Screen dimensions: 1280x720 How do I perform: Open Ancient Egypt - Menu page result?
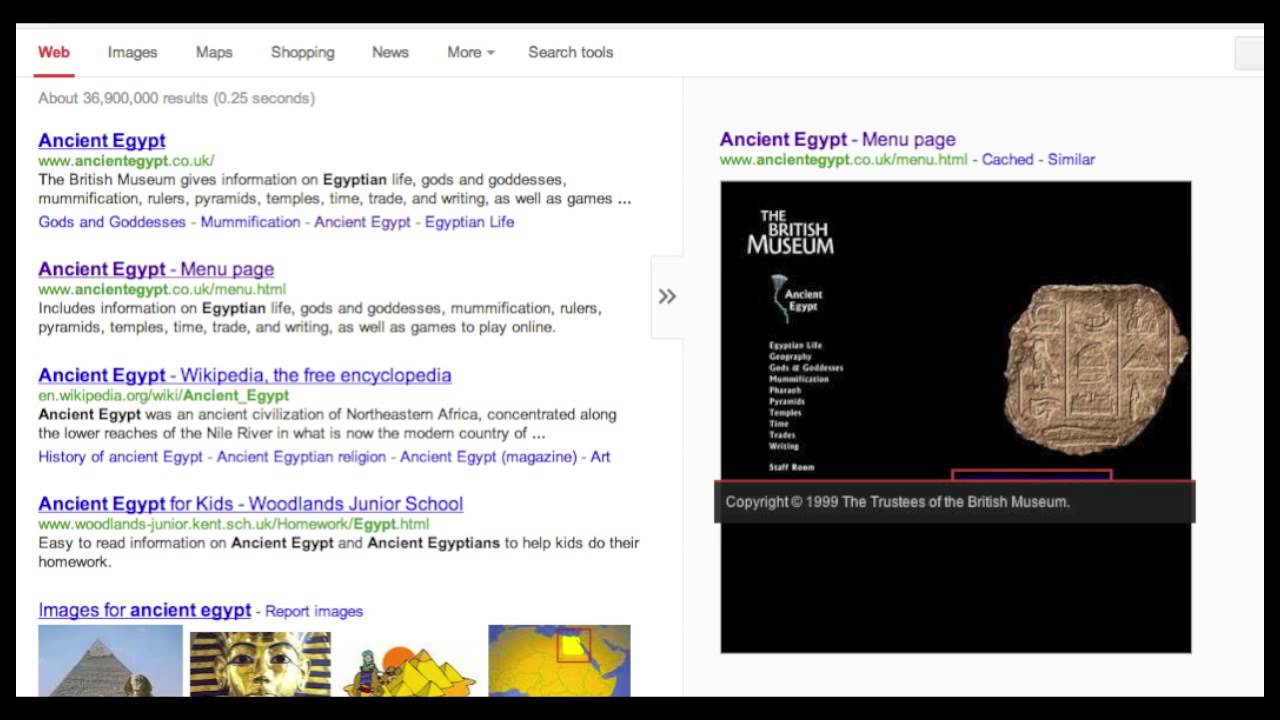pyautogui.click(x=156, y=269)
